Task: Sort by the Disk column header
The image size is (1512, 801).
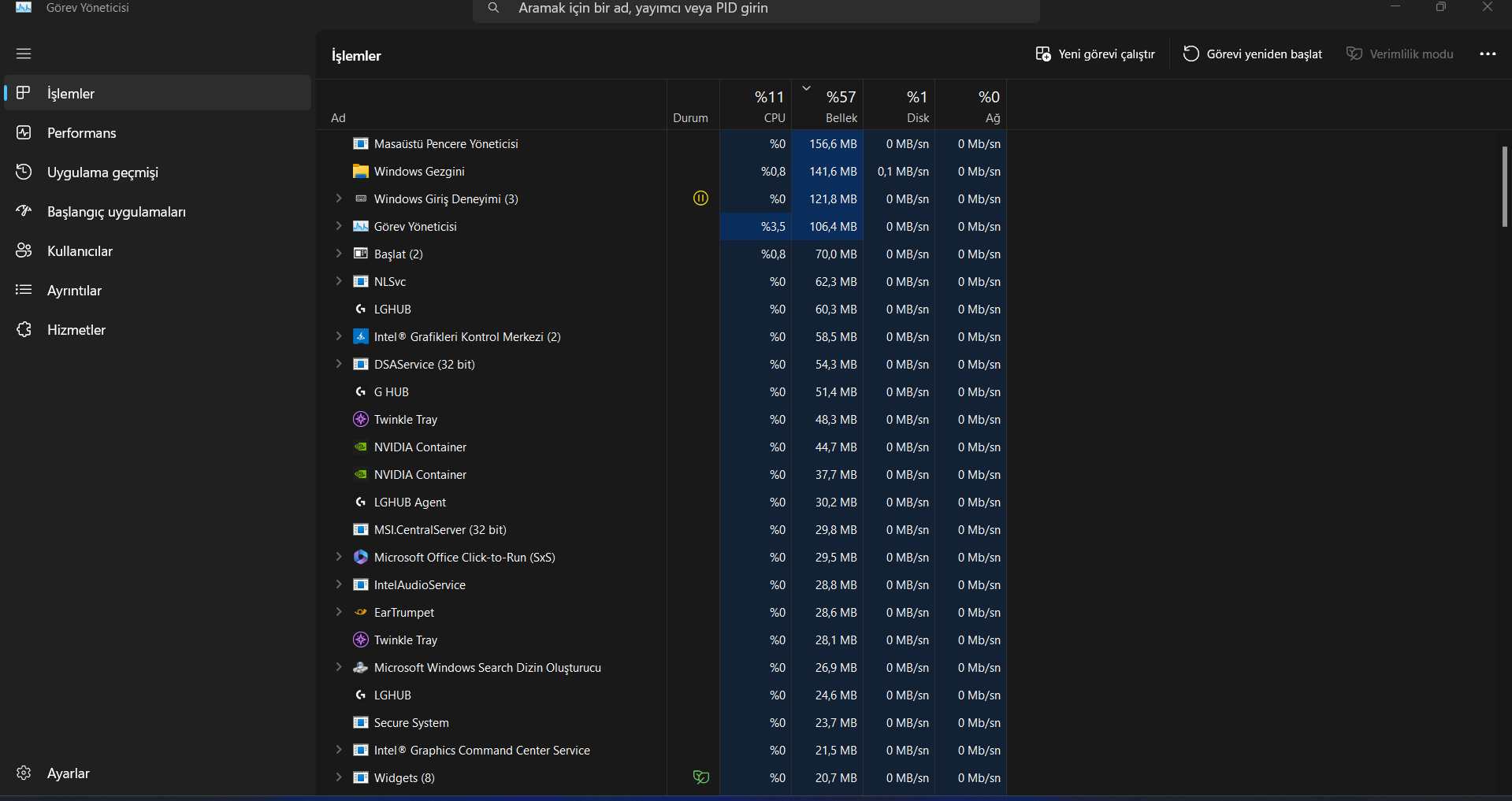Action: tap(900, 106)
